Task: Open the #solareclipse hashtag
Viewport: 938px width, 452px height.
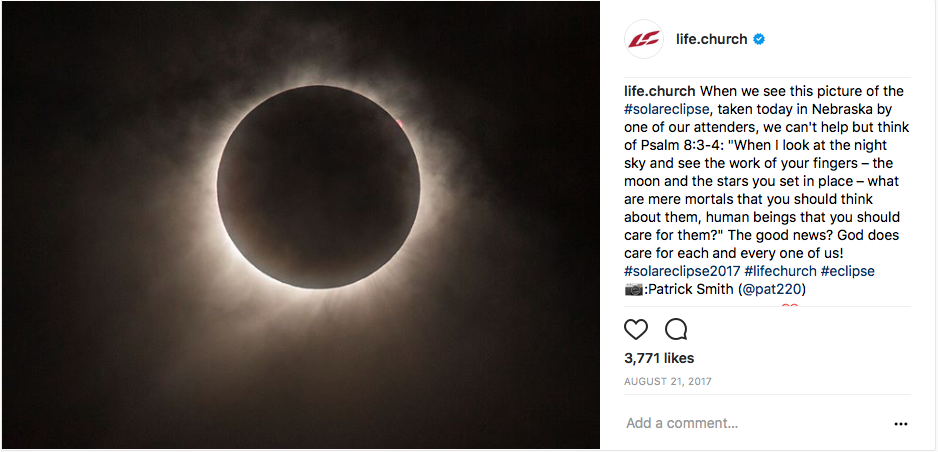Action: [x=665, y=110]
